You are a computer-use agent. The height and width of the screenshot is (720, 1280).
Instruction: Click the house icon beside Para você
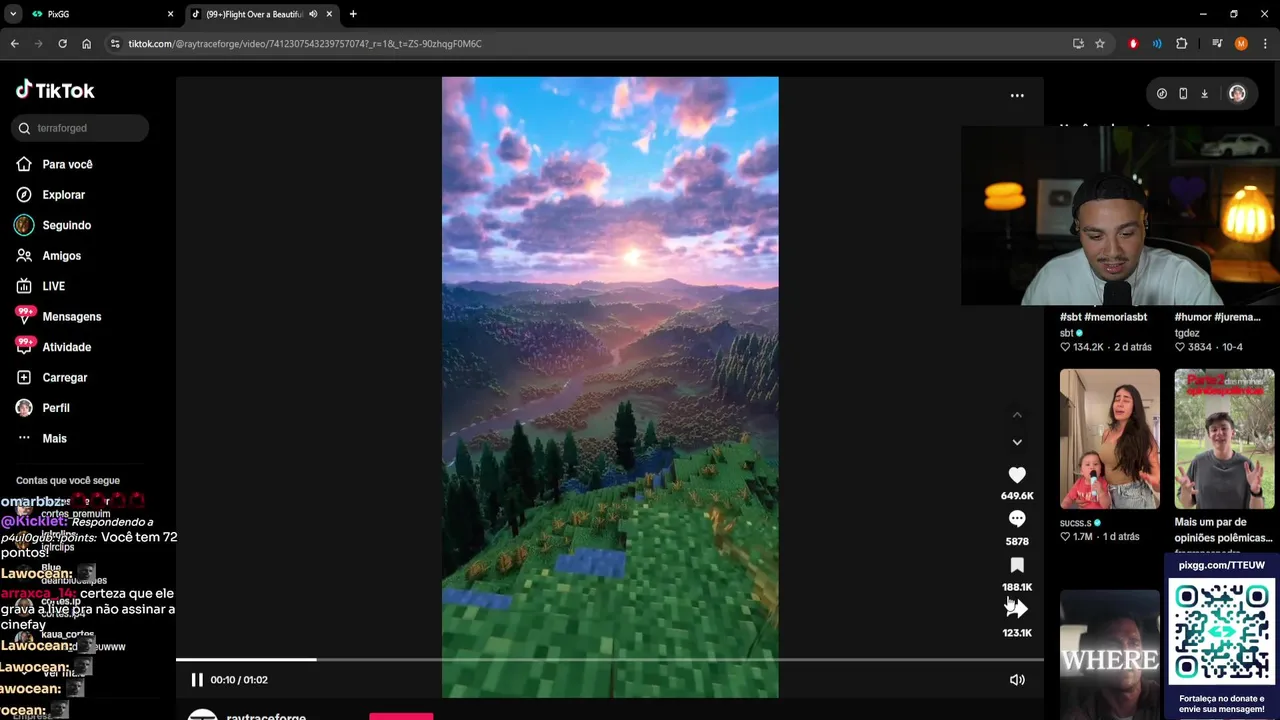point(24,164)
